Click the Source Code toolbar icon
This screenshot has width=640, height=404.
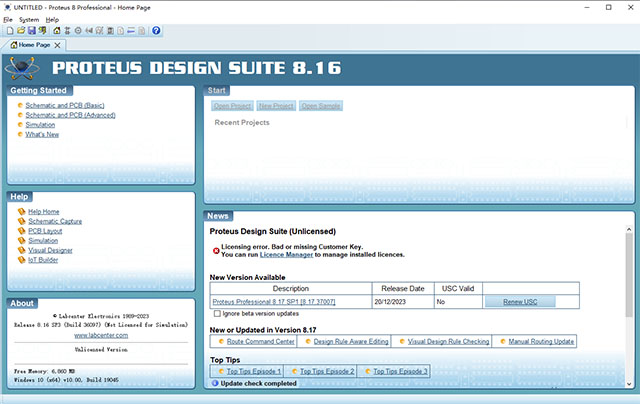(131, 31)
